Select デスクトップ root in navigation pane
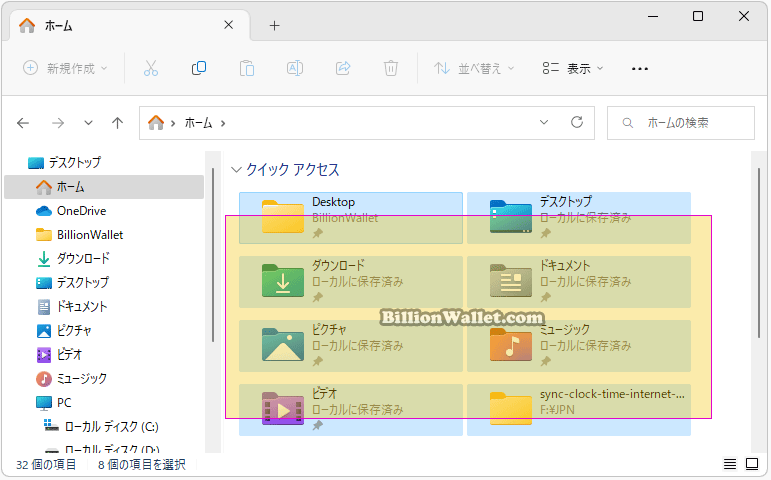 (x=64, y=162)
